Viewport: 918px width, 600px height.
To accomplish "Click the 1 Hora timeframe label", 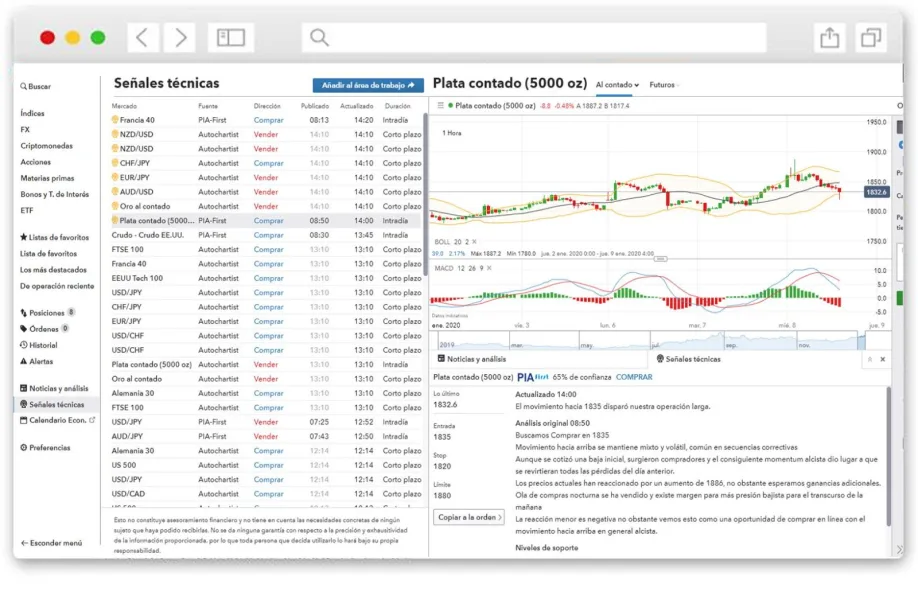I will pos(451,133).
